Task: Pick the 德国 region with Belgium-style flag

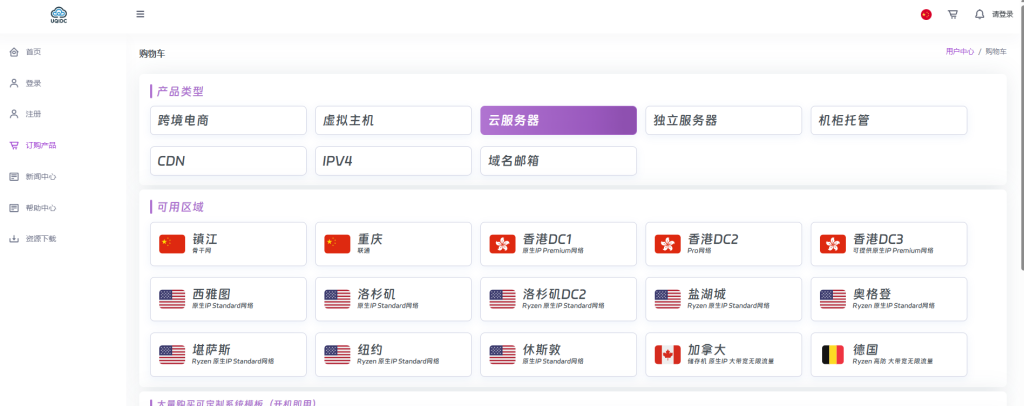Action: 888,354
